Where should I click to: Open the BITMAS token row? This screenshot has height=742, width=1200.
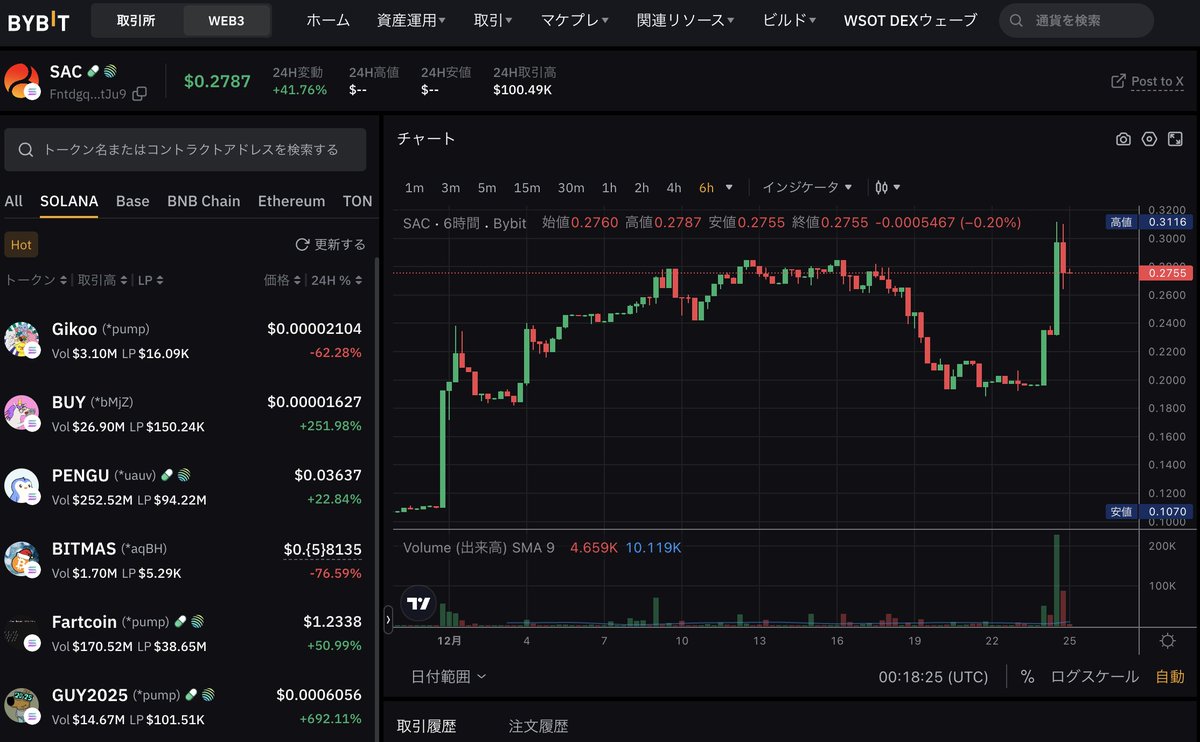185,559
